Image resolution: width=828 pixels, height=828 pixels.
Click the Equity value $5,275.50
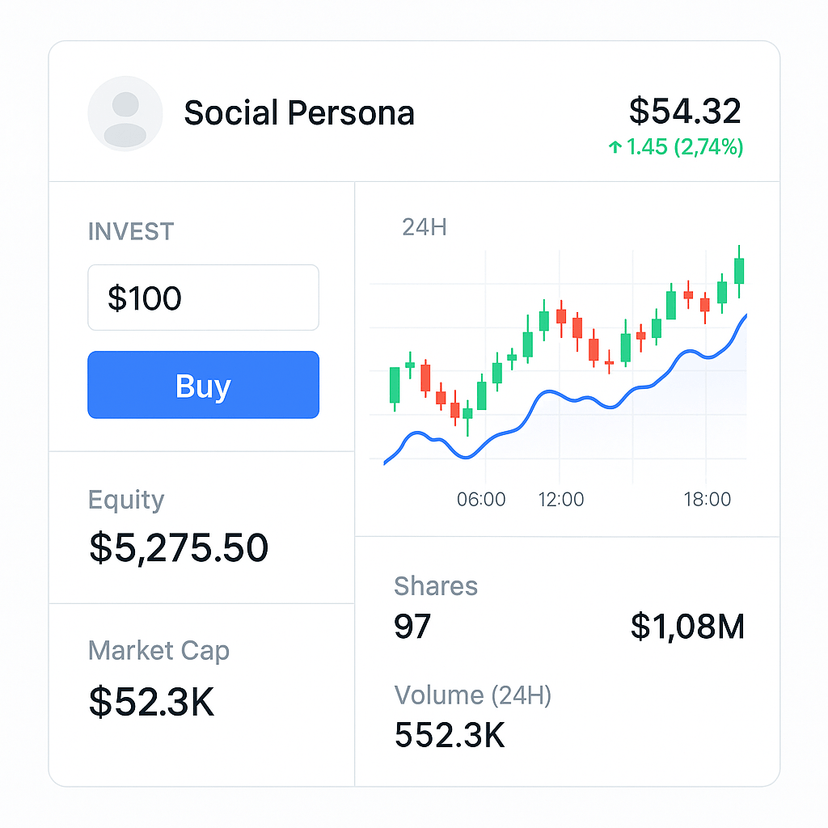[179, 548]
